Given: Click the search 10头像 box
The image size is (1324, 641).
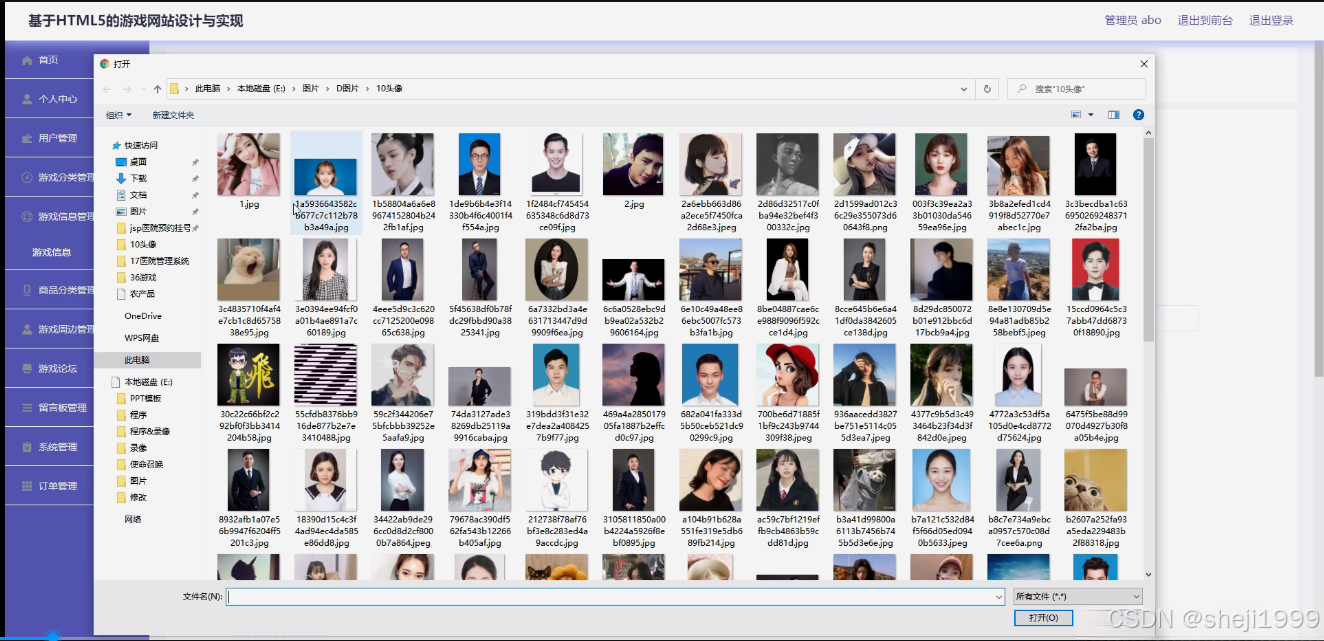Looking at the screenshot, I should 1077,89.
